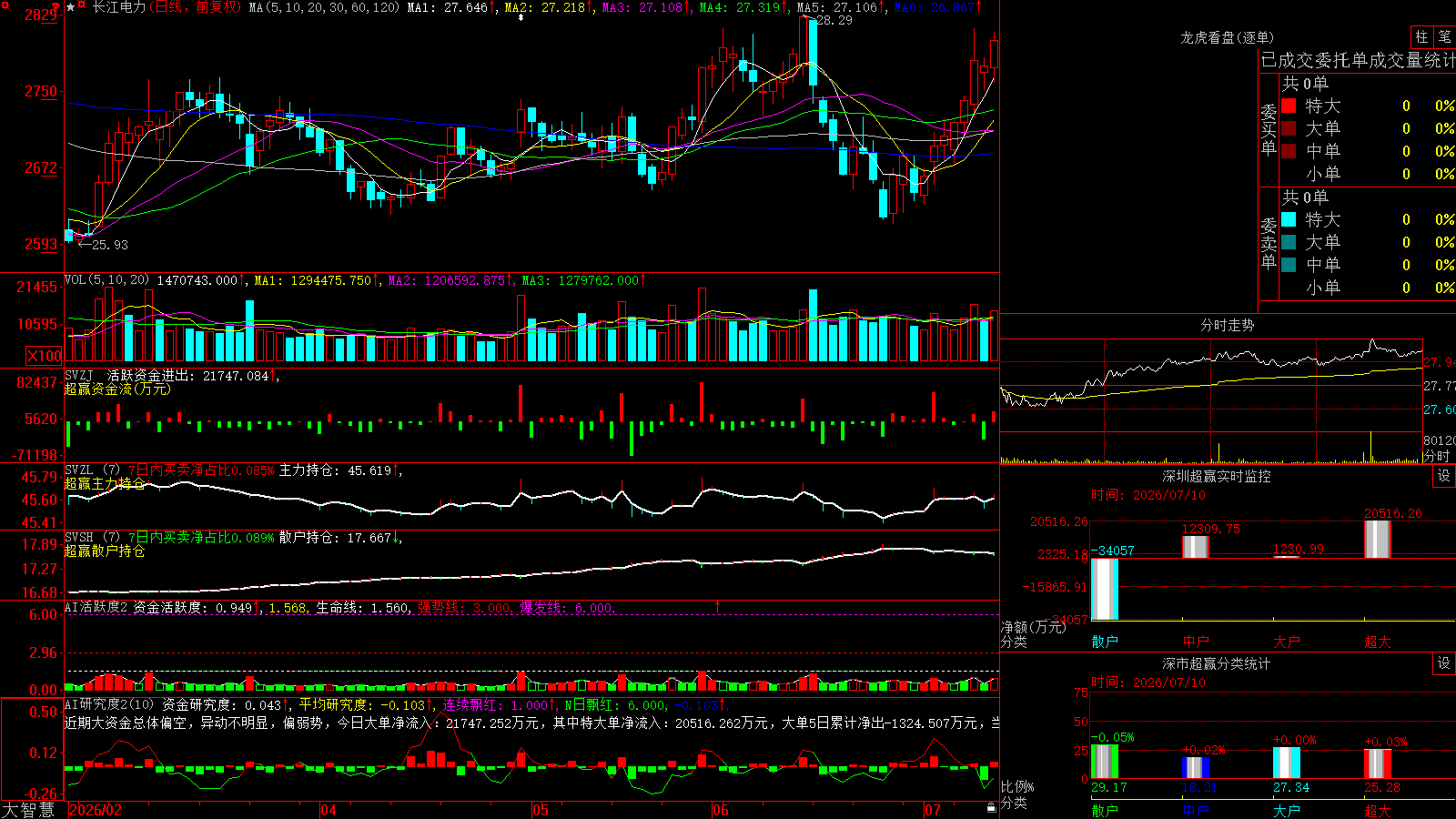Click the red arrow marker in AI活跃度 header
Viewport: 1456px width, 819px height.
[x=718, y=606]
